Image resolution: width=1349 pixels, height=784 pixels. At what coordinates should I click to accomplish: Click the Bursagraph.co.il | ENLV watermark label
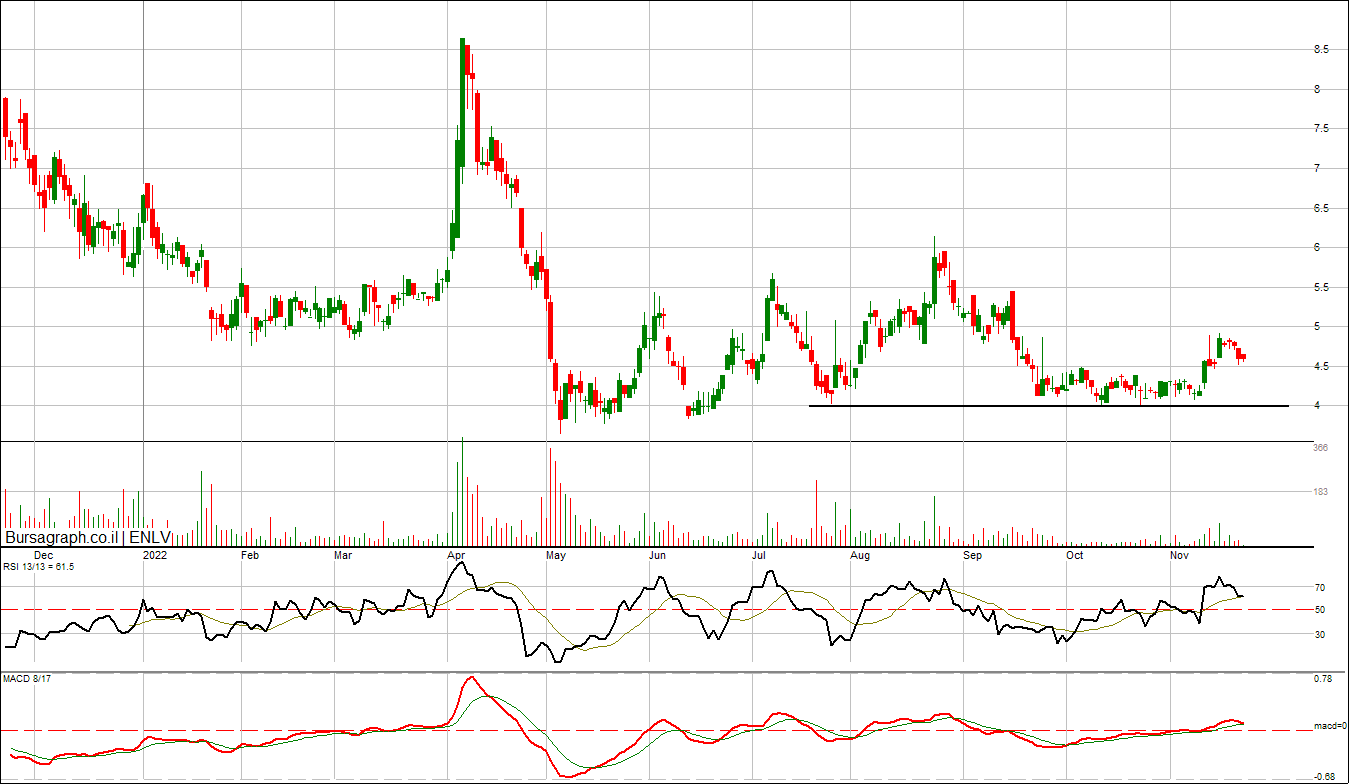(x=88, y=537)
